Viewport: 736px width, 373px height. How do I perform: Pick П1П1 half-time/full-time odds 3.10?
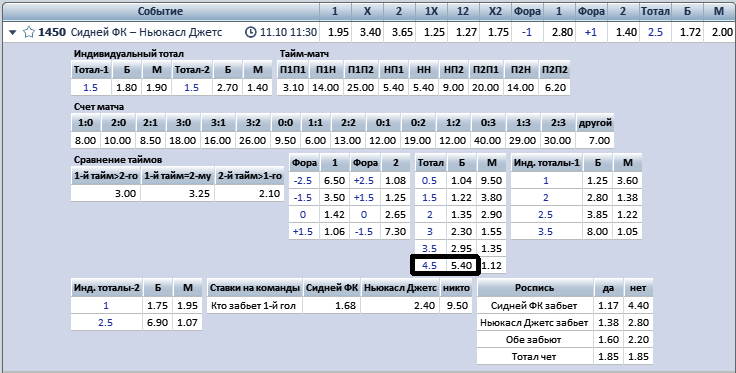click(293, 87)
